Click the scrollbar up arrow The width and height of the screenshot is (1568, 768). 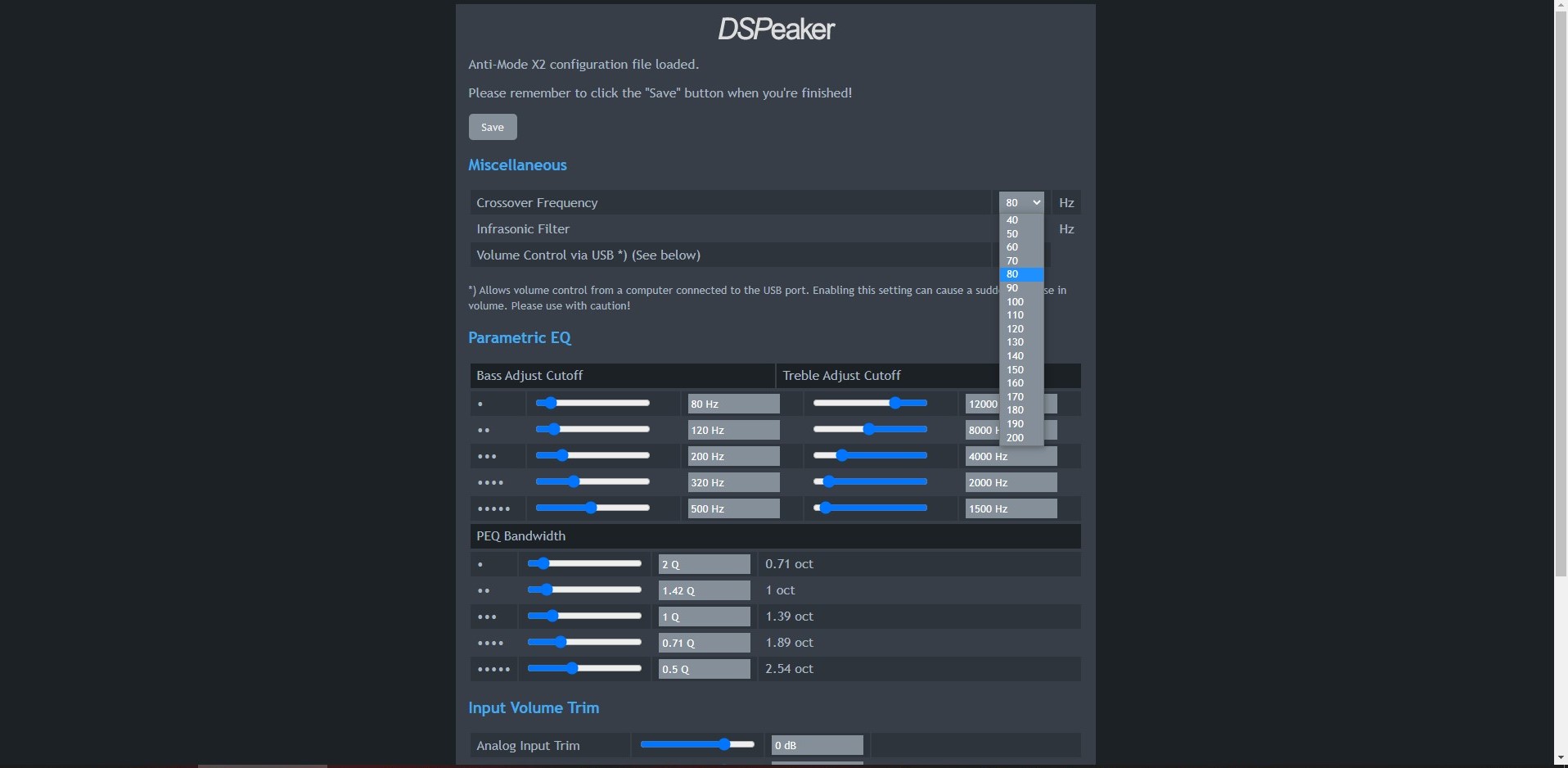click(1561, 7)
